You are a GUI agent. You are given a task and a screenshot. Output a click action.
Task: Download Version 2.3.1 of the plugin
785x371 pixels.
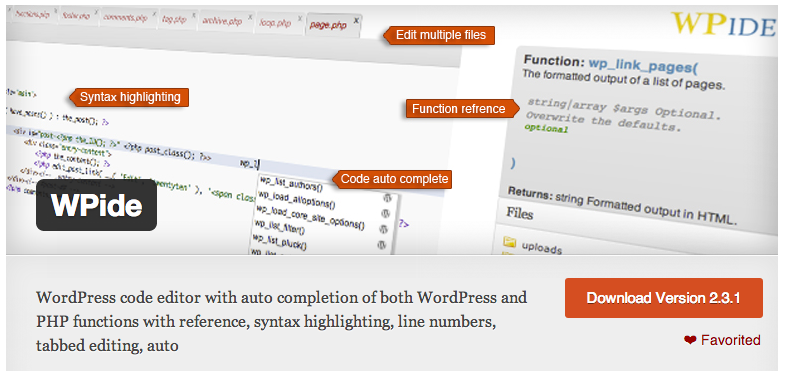coord(663,298)
